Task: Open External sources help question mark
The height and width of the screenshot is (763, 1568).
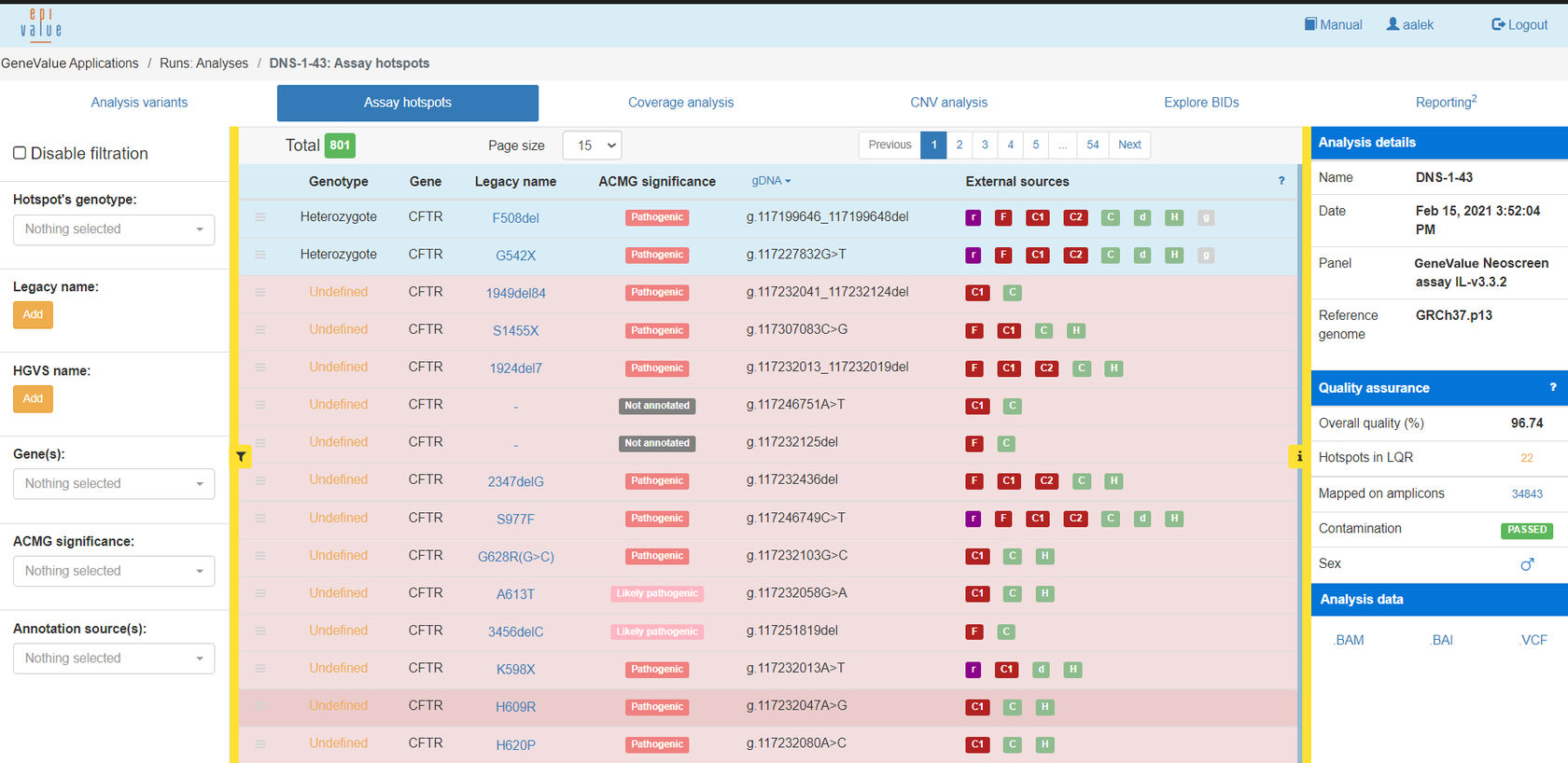Action: (1281, 181)
